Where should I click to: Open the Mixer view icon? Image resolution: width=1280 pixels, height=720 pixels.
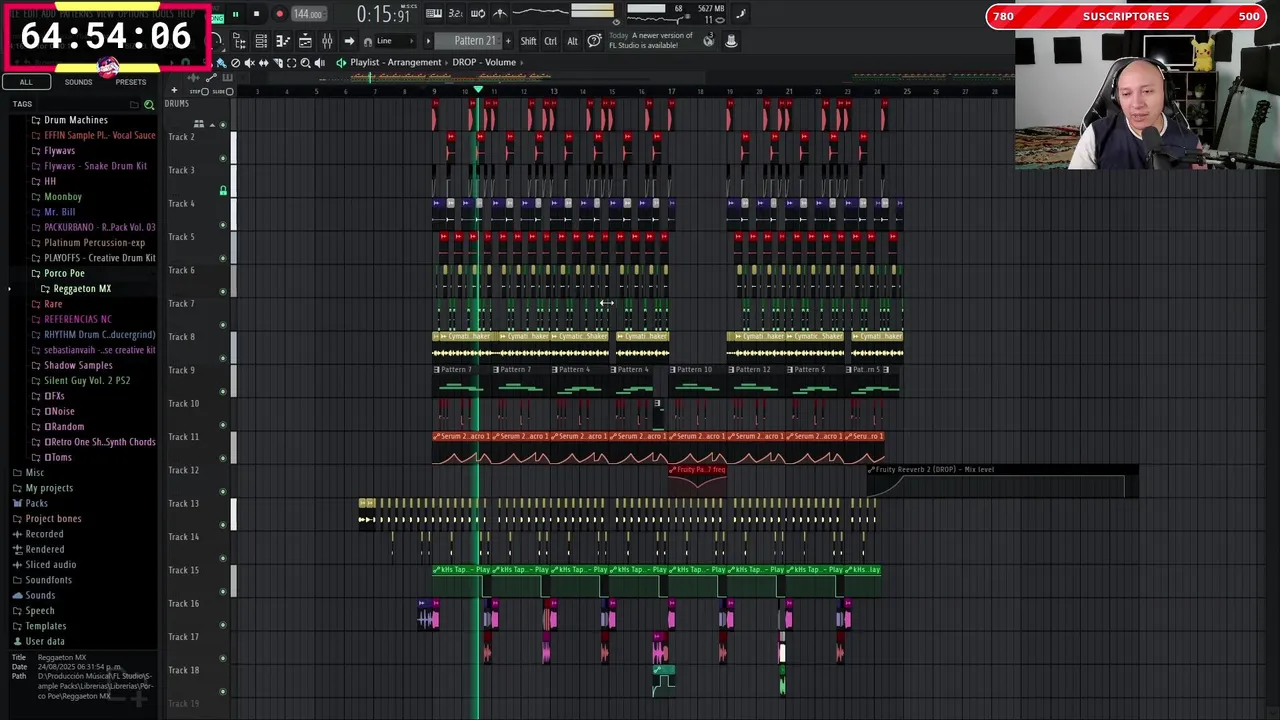click(327, 41)
